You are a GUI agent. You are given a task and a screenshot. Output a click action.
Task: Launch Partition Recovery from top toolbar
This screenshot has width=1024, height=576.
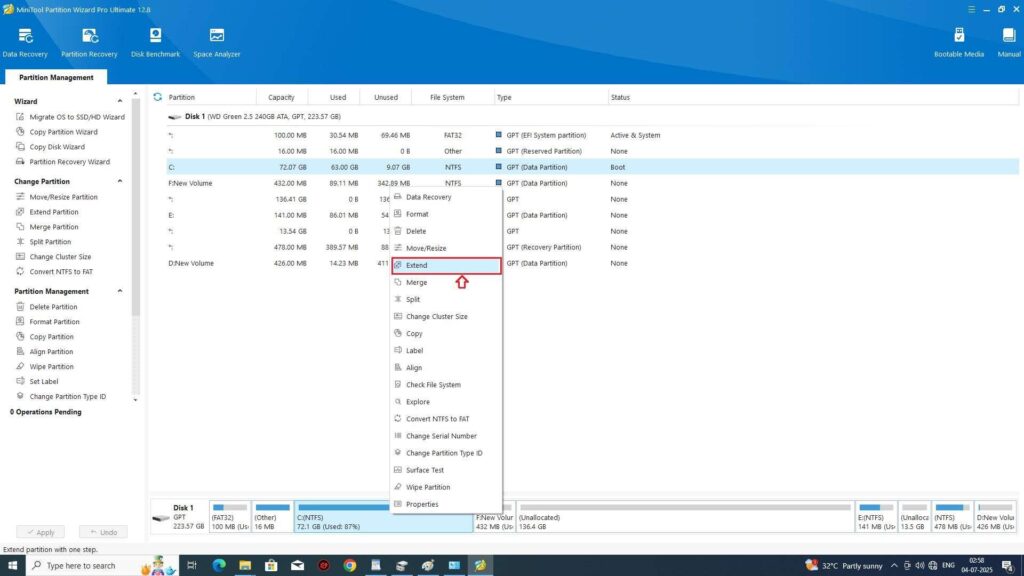click(x=89, y=40)
